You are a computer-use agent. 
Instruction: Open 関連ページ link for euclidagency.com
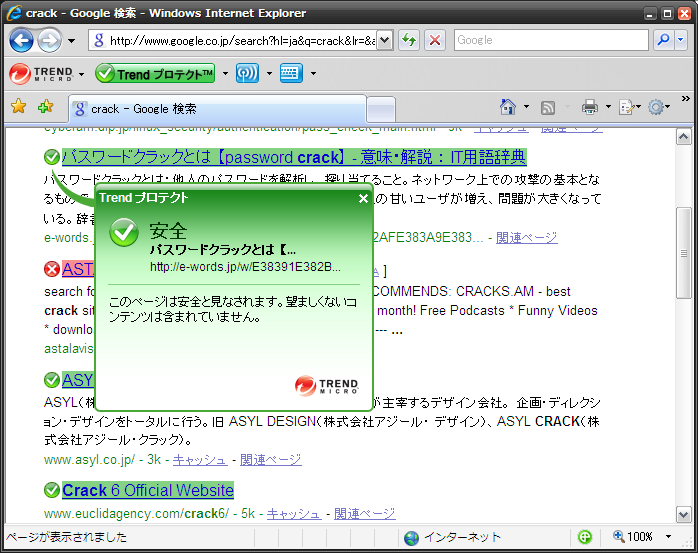tap(365, 514)
